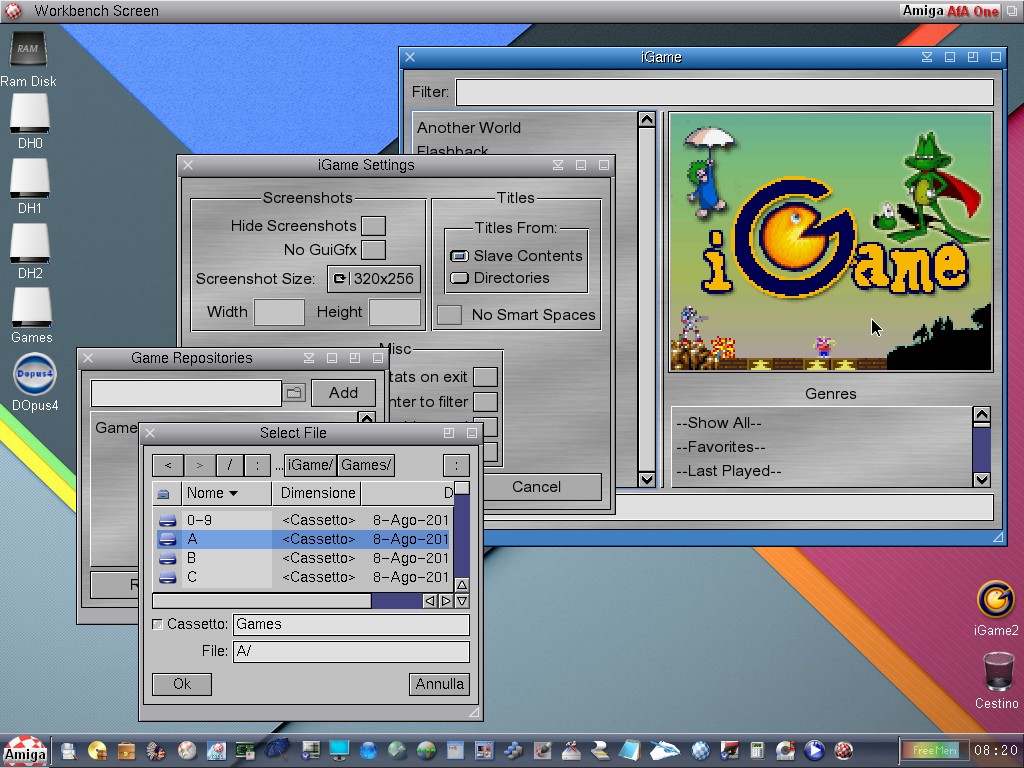The height and width of the screenshot is (768, 1024).
Task: Click the folder browse icon beside Add
Action: (x=293, y=393)
